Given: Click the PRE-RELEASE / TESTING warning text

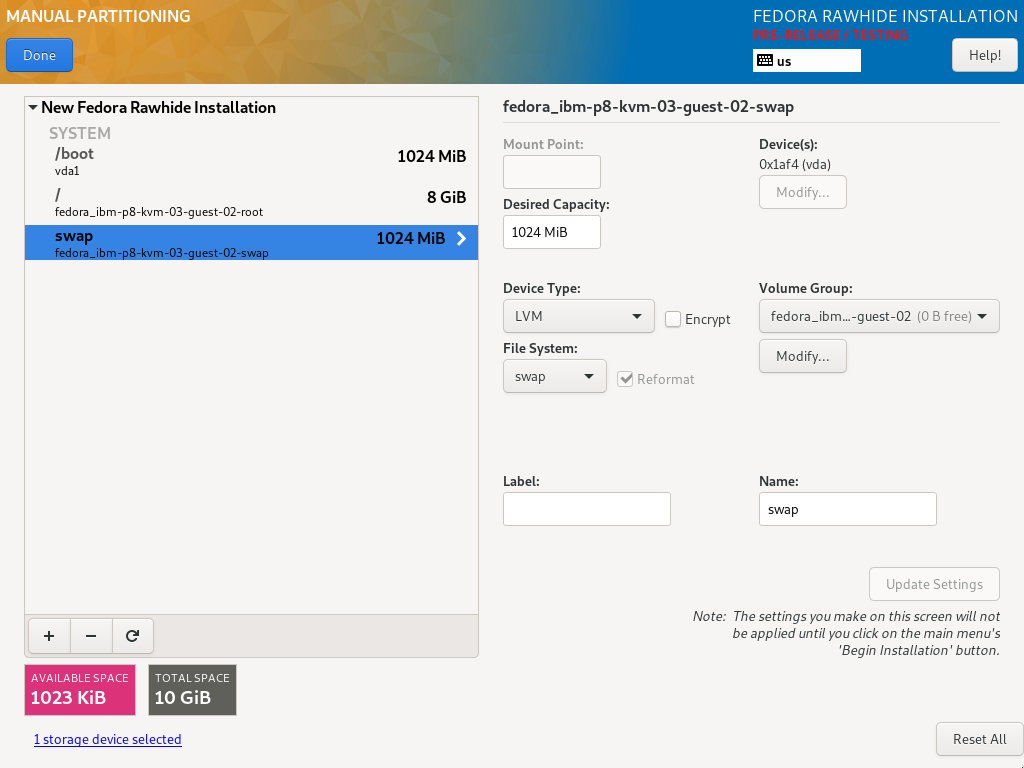Looking at the screenshot, I should pyautogui.click(x=830, y=35).
